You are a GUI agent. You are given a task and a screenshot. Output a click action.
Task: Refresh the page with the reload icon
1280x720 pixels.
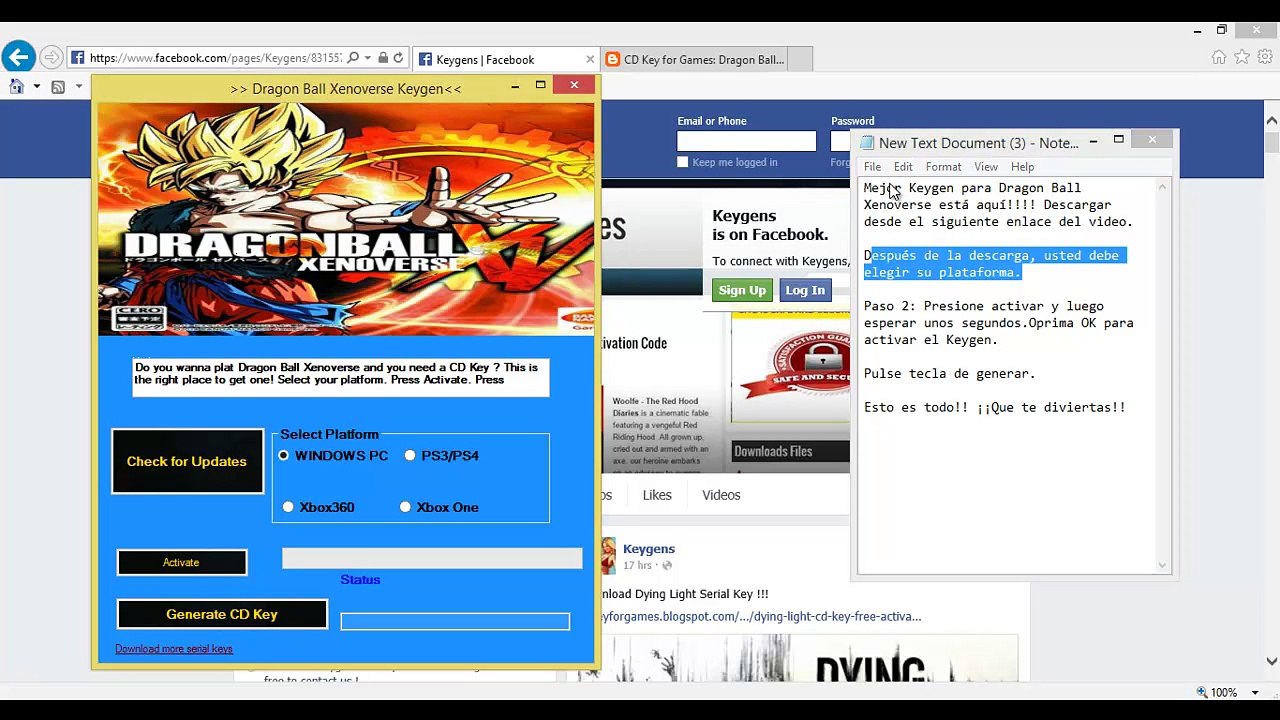[398, 58]
